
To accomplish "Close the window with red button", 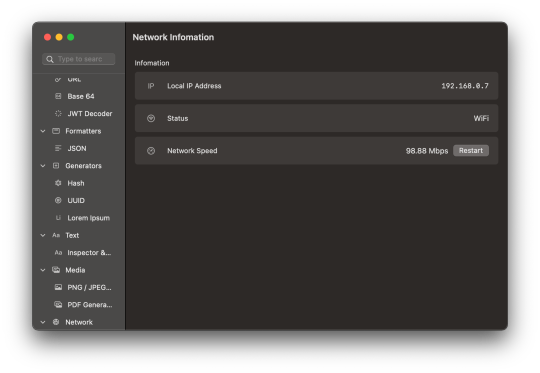I will pyautogui.click(x=48, y=37).
